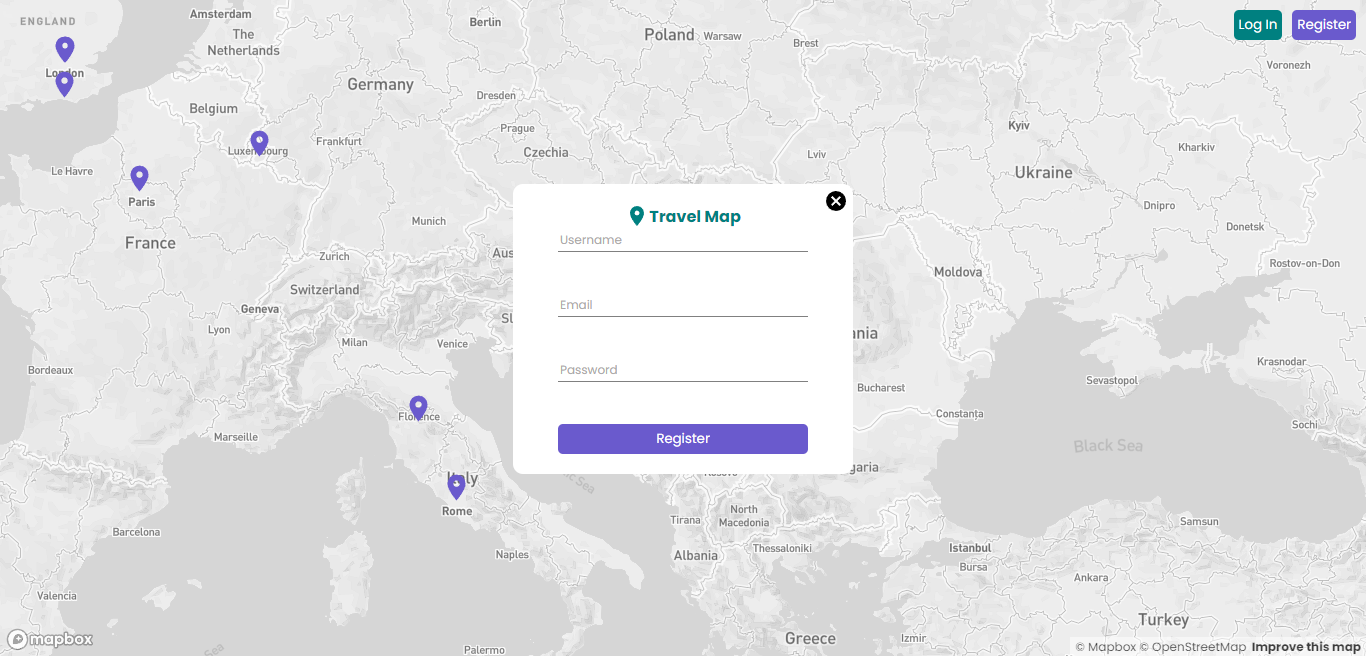Click the pin icon beside Travel Map title
This screenshot has height=656, width=1366.
pos(636,215)
